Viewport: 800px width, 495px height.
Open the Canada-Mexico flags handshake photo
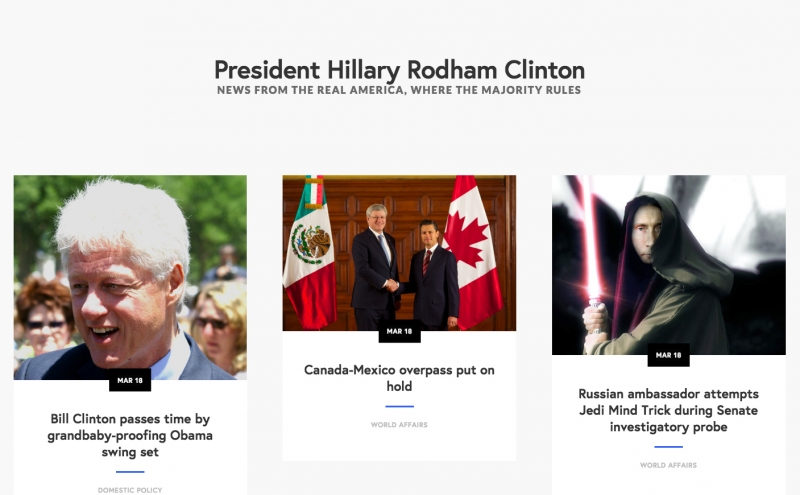(399, 253)
